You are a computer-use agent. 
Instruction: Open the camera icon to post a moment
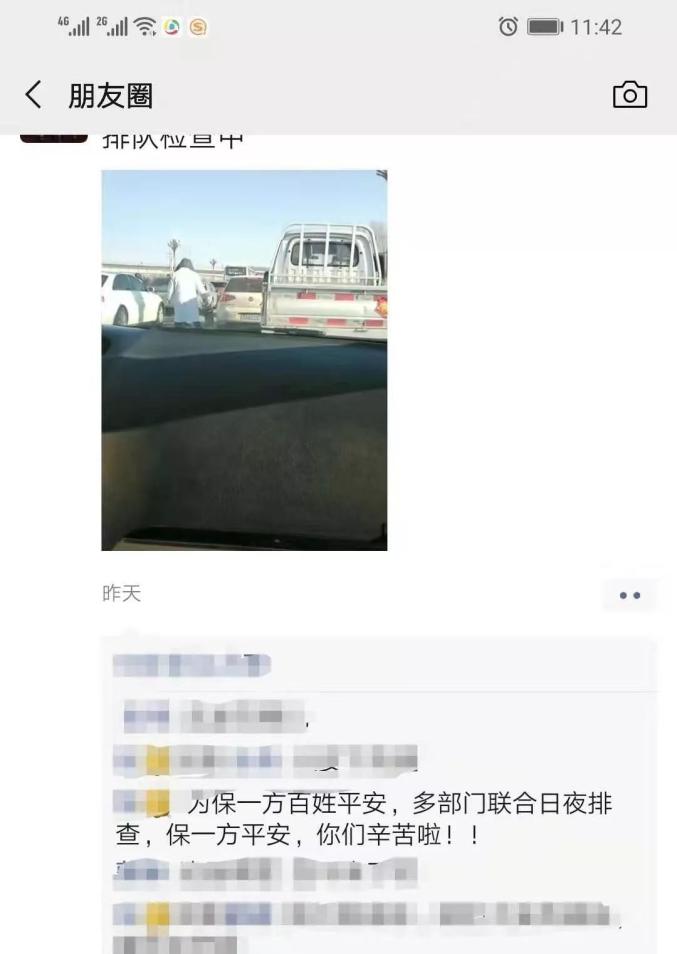[x=630, y=95]
